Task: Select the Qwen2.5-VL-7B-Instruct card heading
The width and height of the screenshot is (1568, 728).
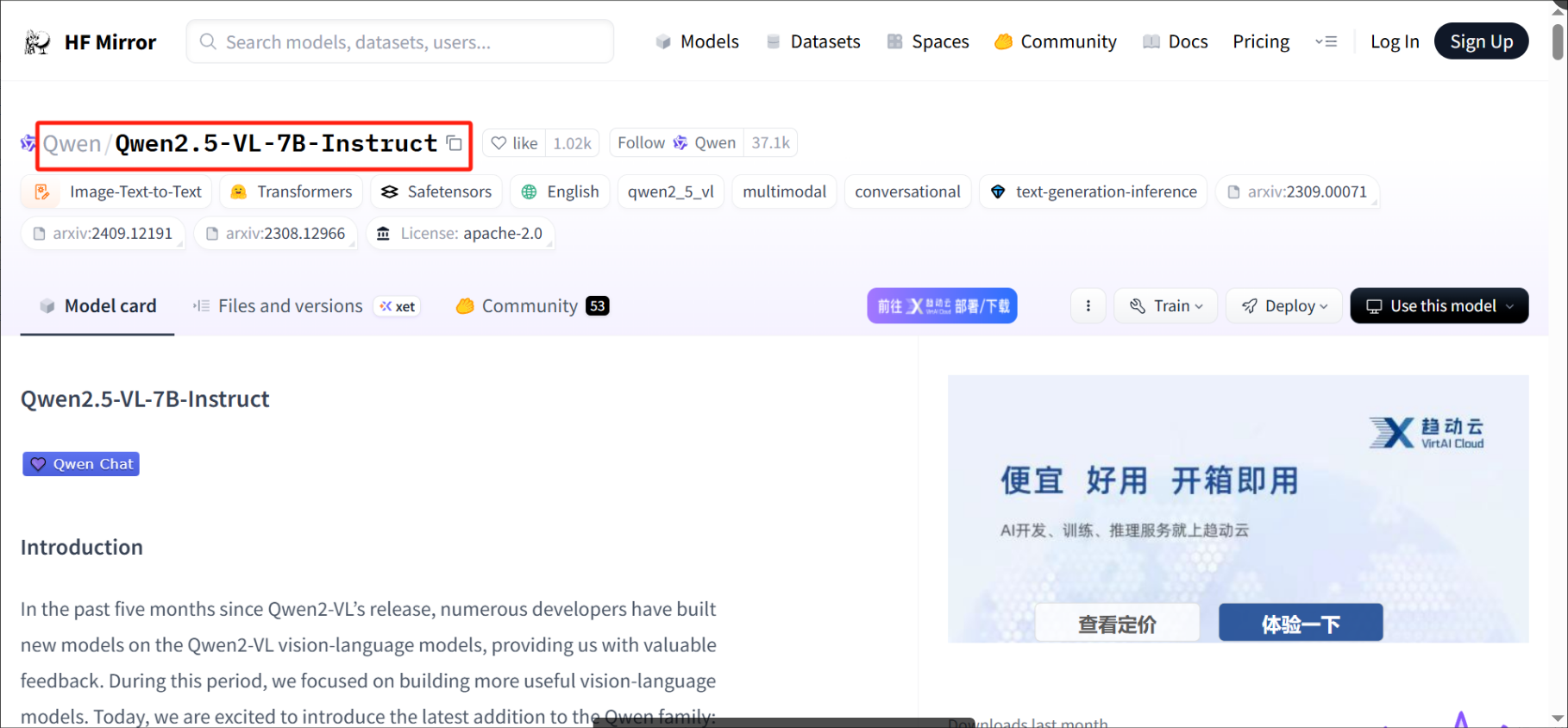Action: pos(145,399)
